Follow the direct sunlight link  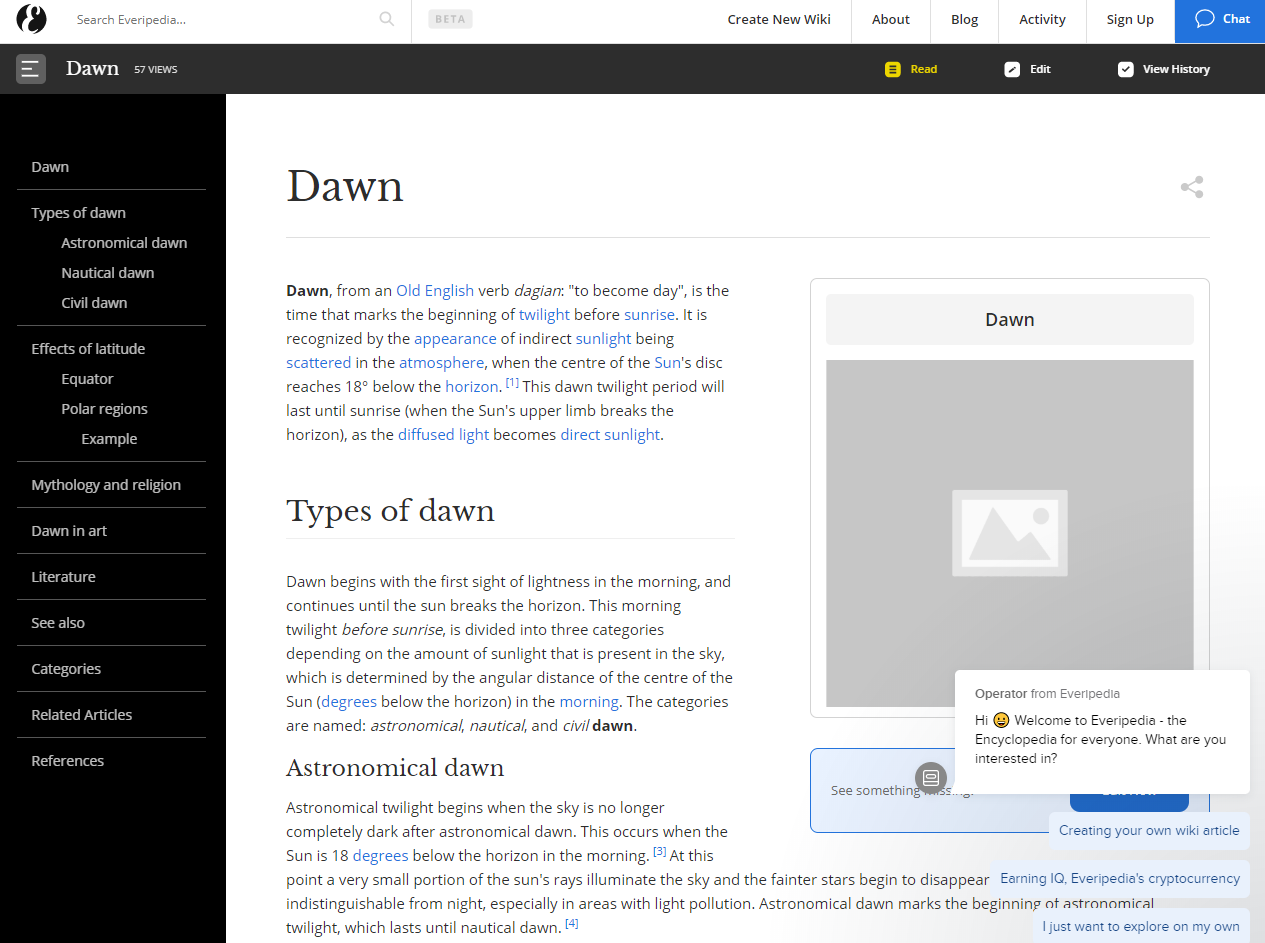[x=610, y=435]
